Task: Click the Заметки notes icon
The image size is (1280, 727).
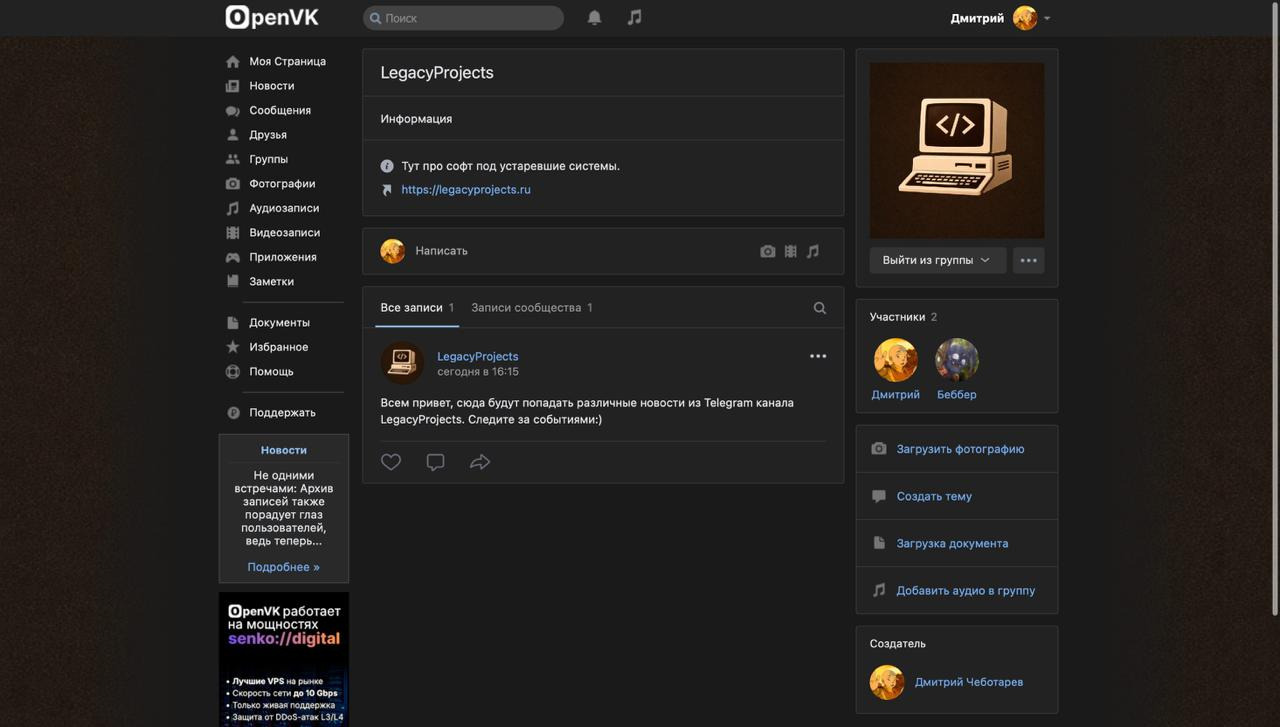Action: (x=233, y=282)
